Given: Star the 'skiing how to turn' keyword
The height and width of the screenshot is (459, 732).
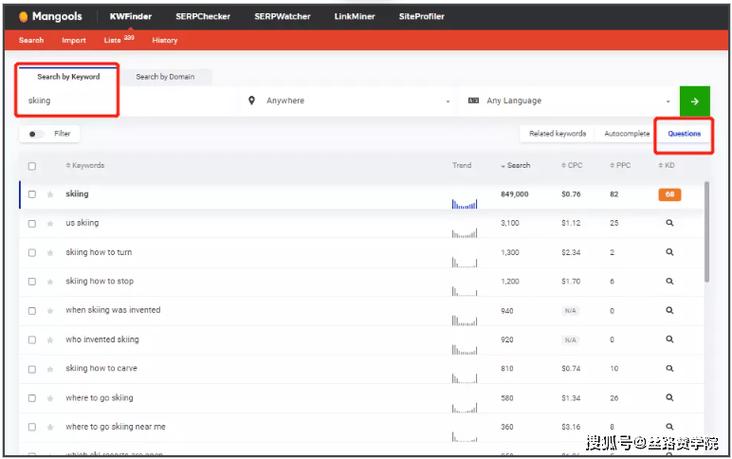Looking at the screenshot, I should [50, 253].
